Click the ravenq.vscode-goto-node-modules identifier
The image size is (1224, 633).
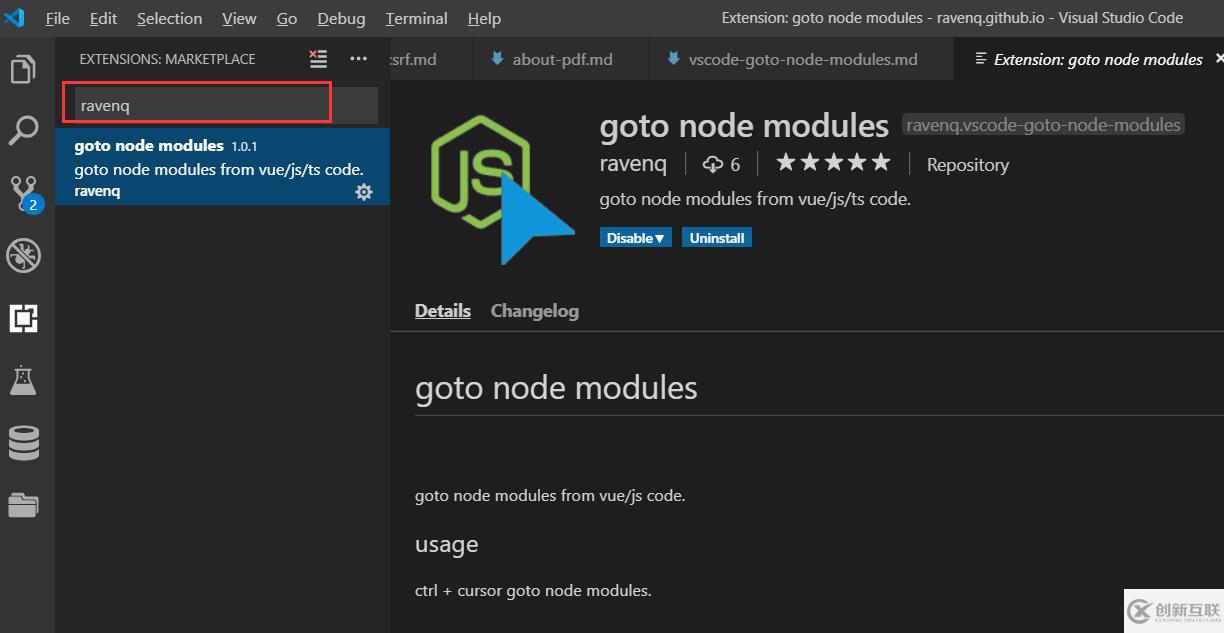point(1043,125)
